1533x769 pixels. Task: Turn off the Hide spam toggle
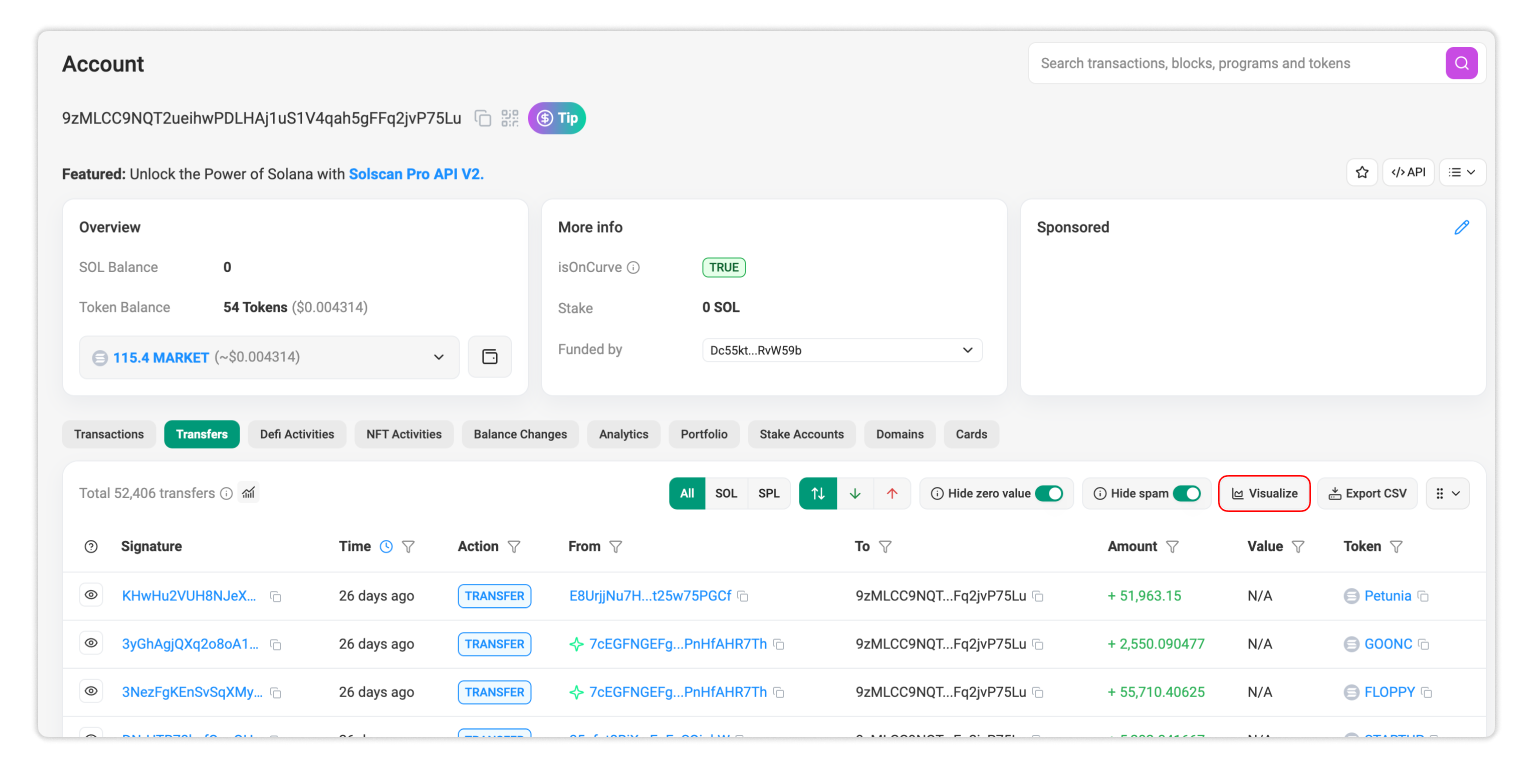(x=1188, y=492)
